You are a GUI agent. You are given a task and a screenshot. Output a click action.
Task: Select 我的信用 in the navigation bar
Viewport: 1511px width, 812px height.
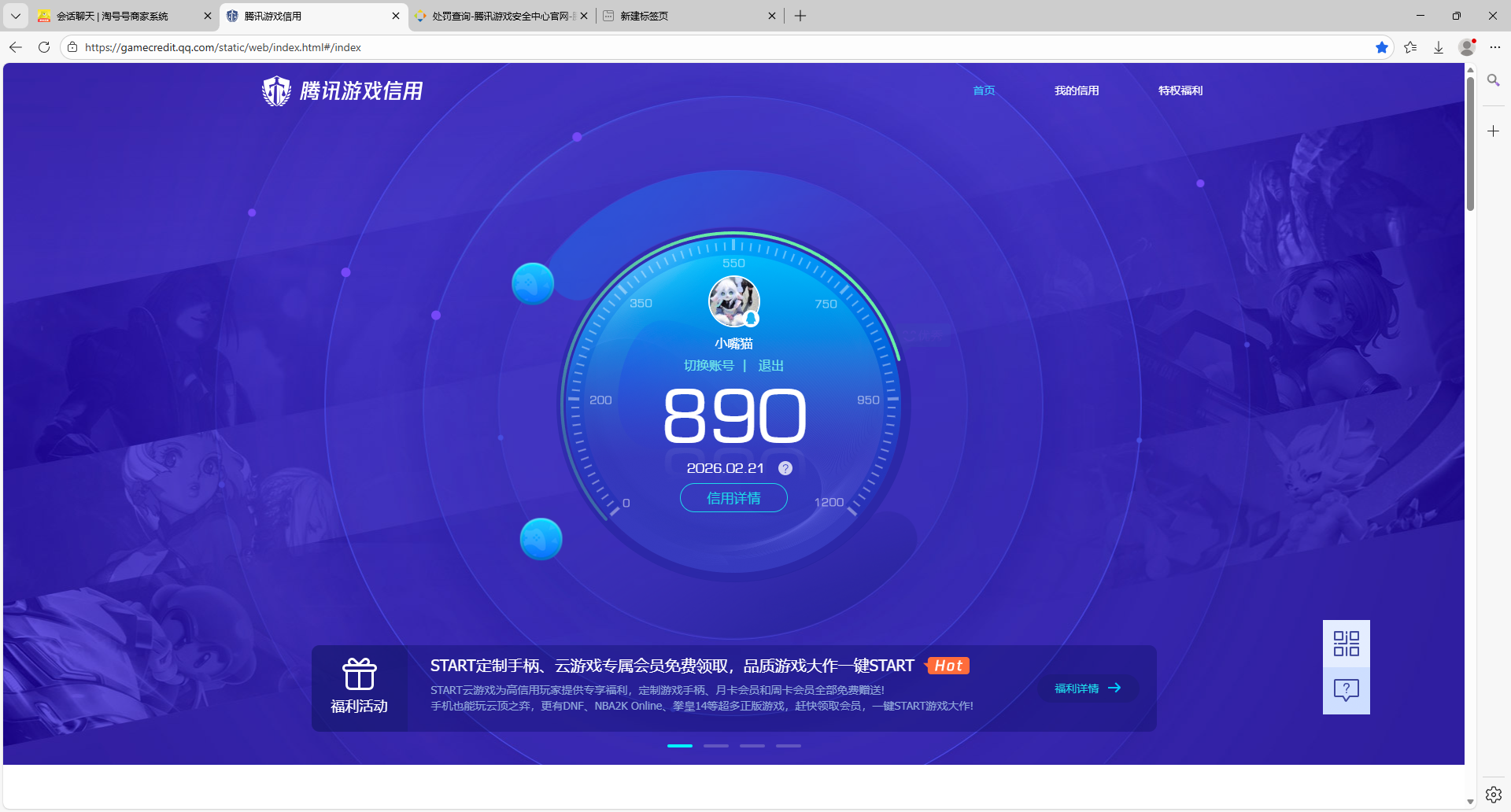1077,90
